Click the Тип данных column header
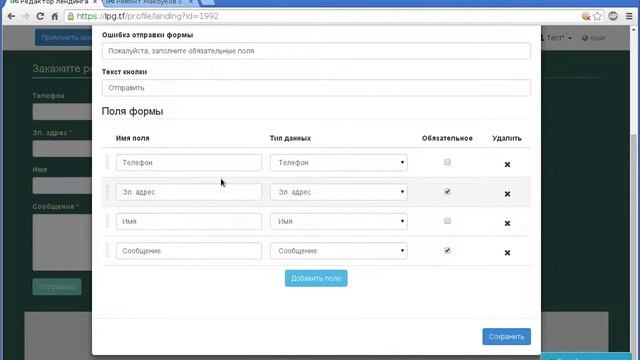The width and height of the screenshot is (640, 360). point(290,138)
